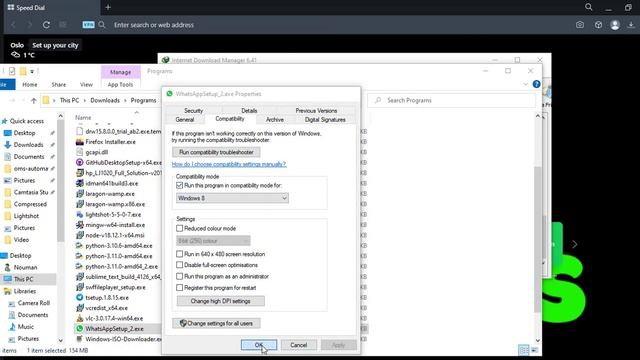Switch to the Digital Signatures tab
This screenshot has height=360, width=640.
[x=325, y=120]
